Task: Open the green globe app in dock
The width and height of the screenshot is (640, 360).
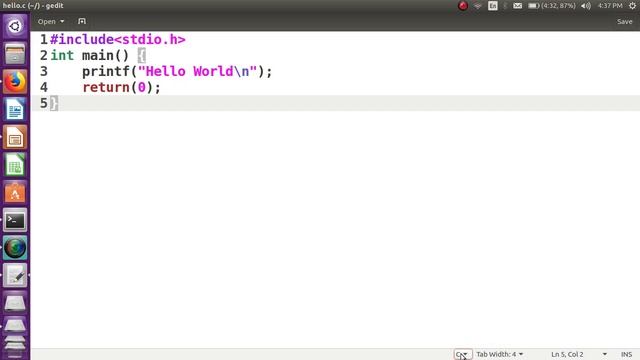Action: tap(15, 248)
